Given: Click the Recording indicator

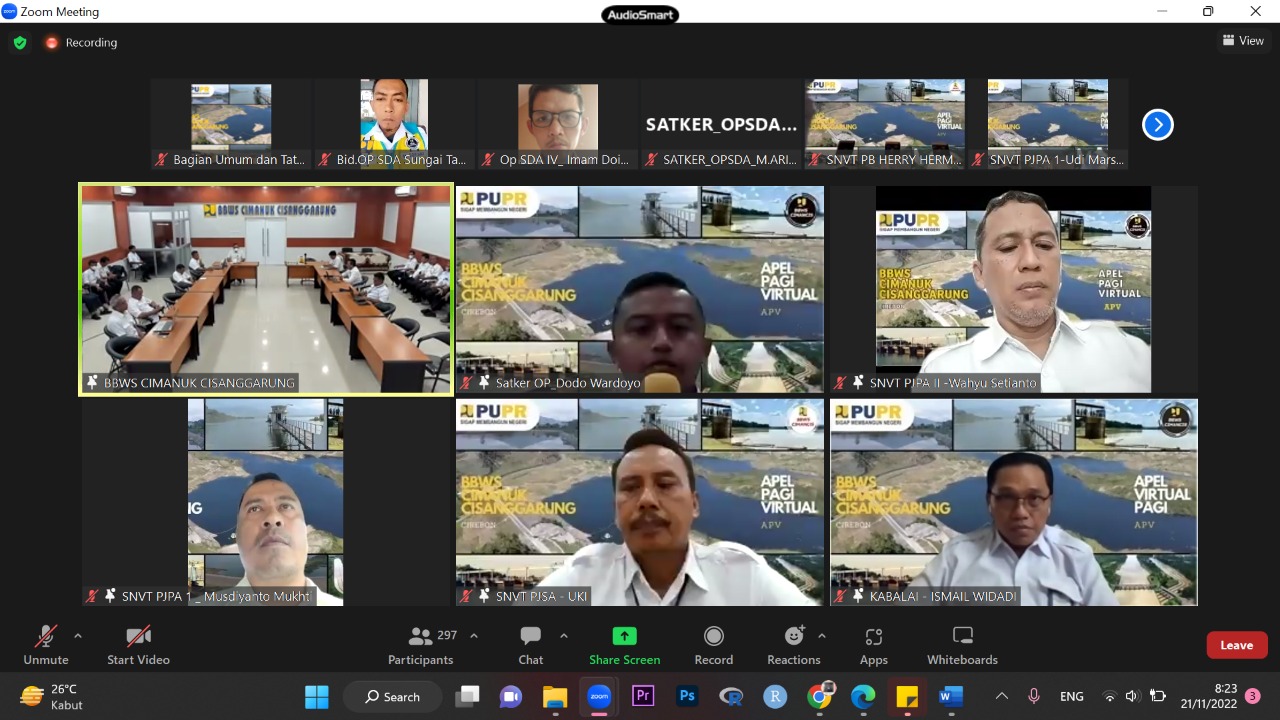Looking at the screenshot, I should [81, 43].
